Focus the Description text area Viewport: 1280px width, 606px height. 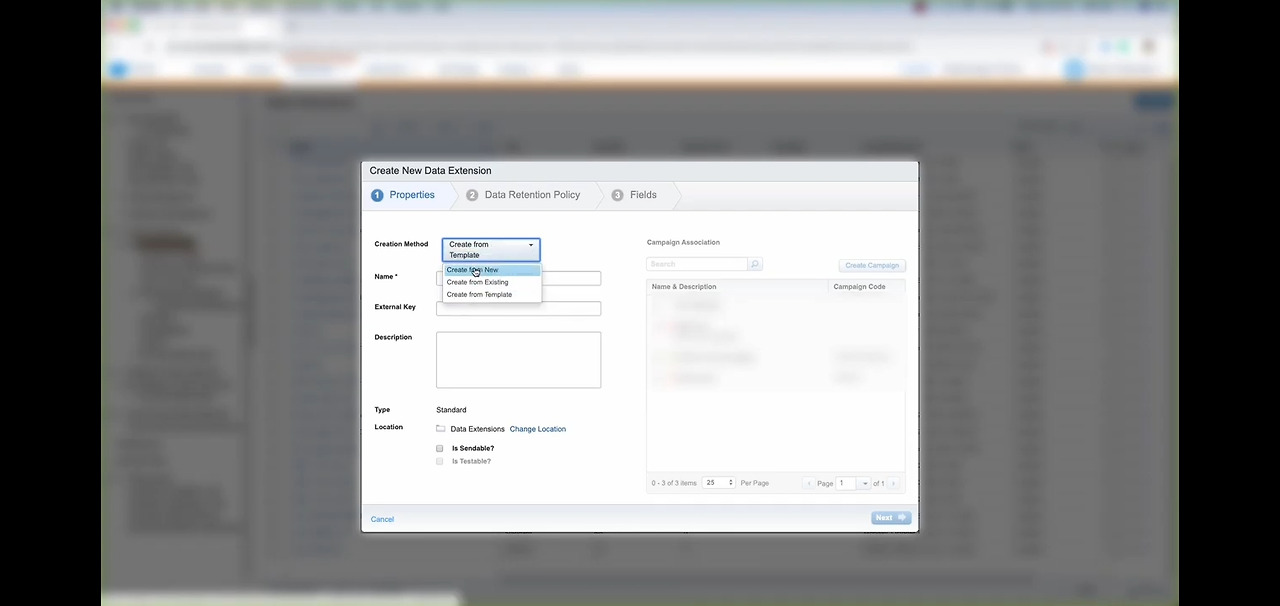pyautogui.click(x=518, y=360)
